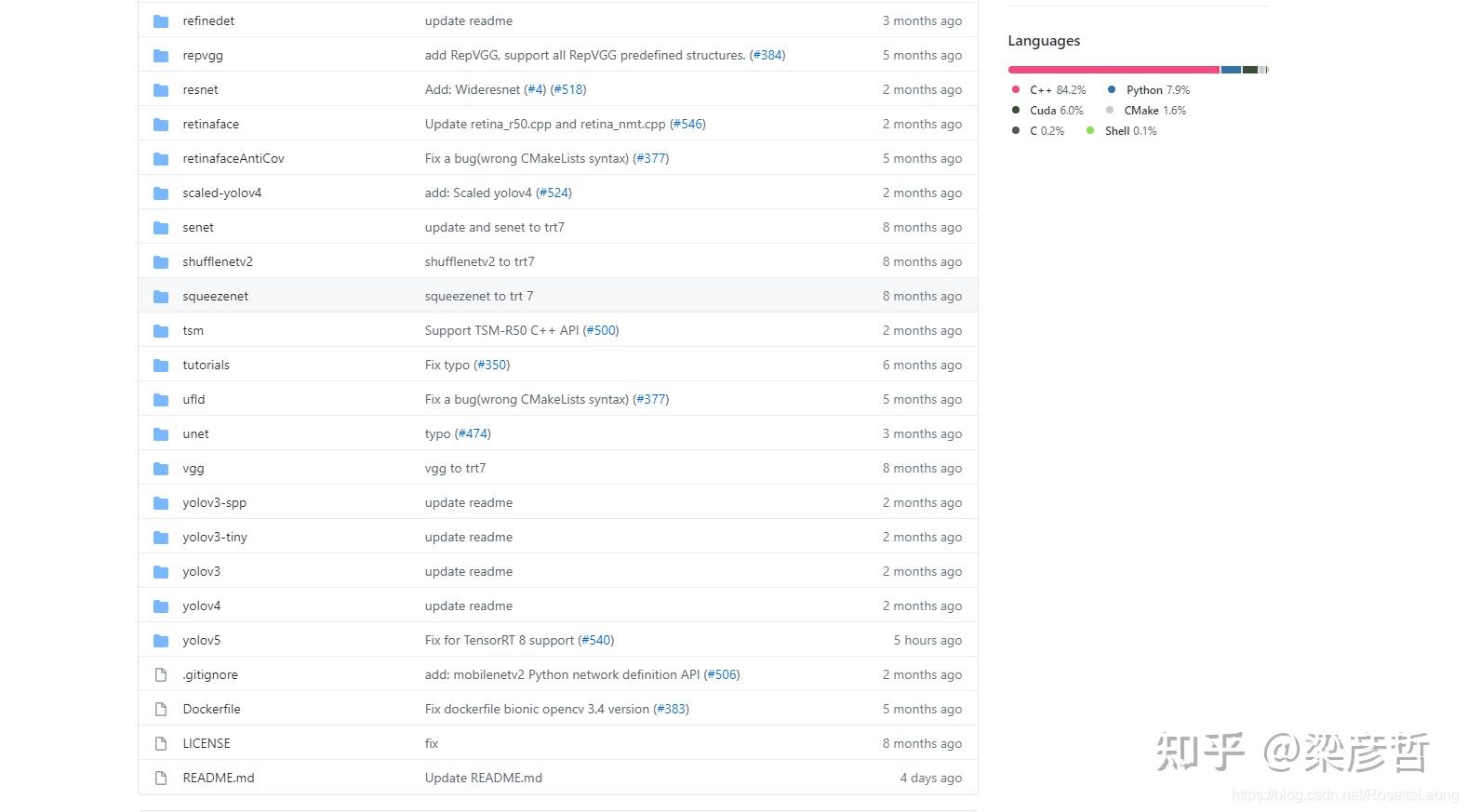Click the folder icon for yolov5
Image resolution: width=1467 pixels, height=812 pixels.
tap(161, 641)
